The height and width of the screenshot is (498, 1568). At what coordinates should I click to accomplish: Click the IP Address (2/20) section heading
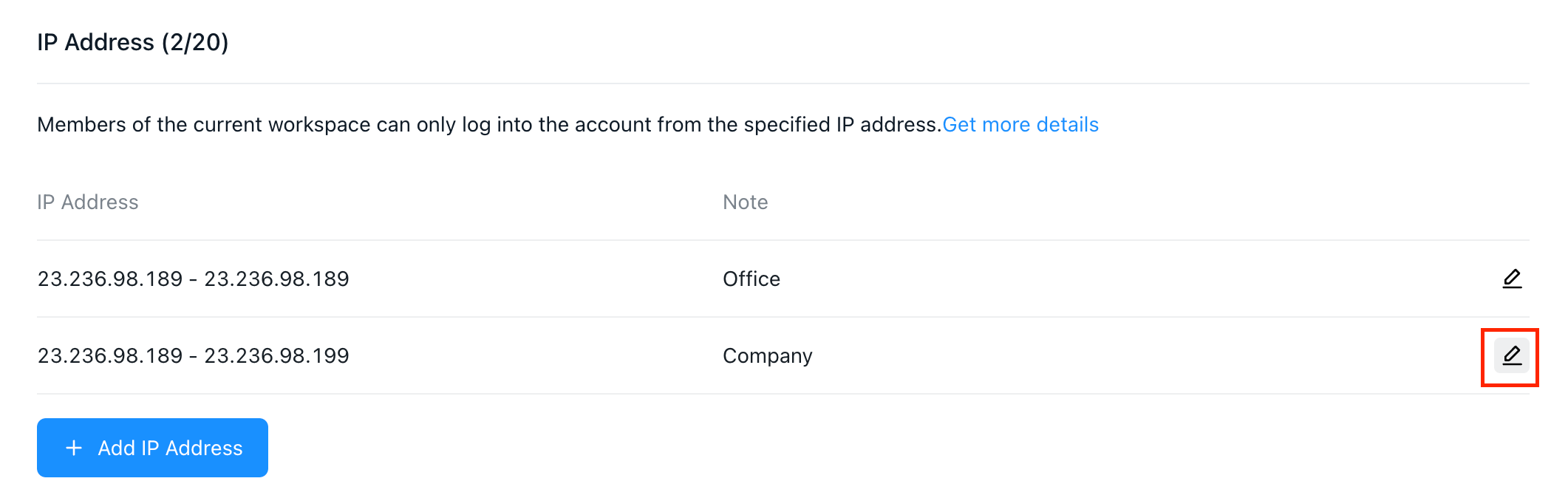coord(133,42)
